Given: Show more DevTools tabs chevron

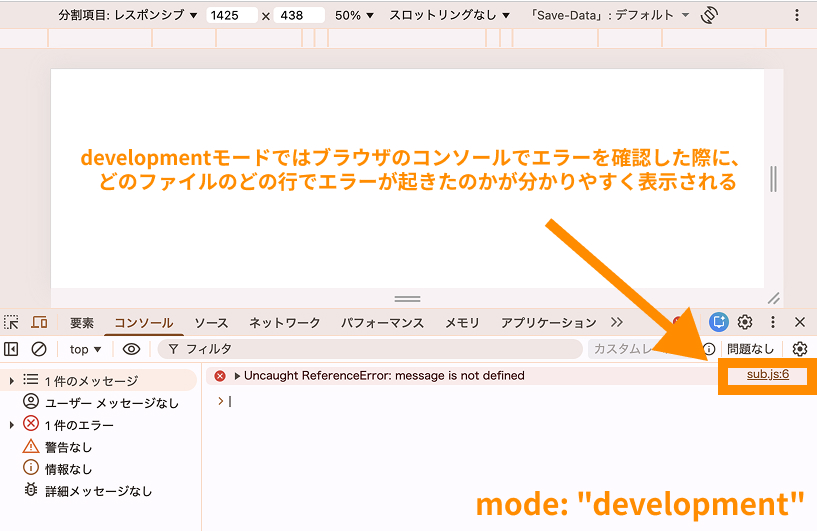Looking at the screenshot, I should (617, 322).
